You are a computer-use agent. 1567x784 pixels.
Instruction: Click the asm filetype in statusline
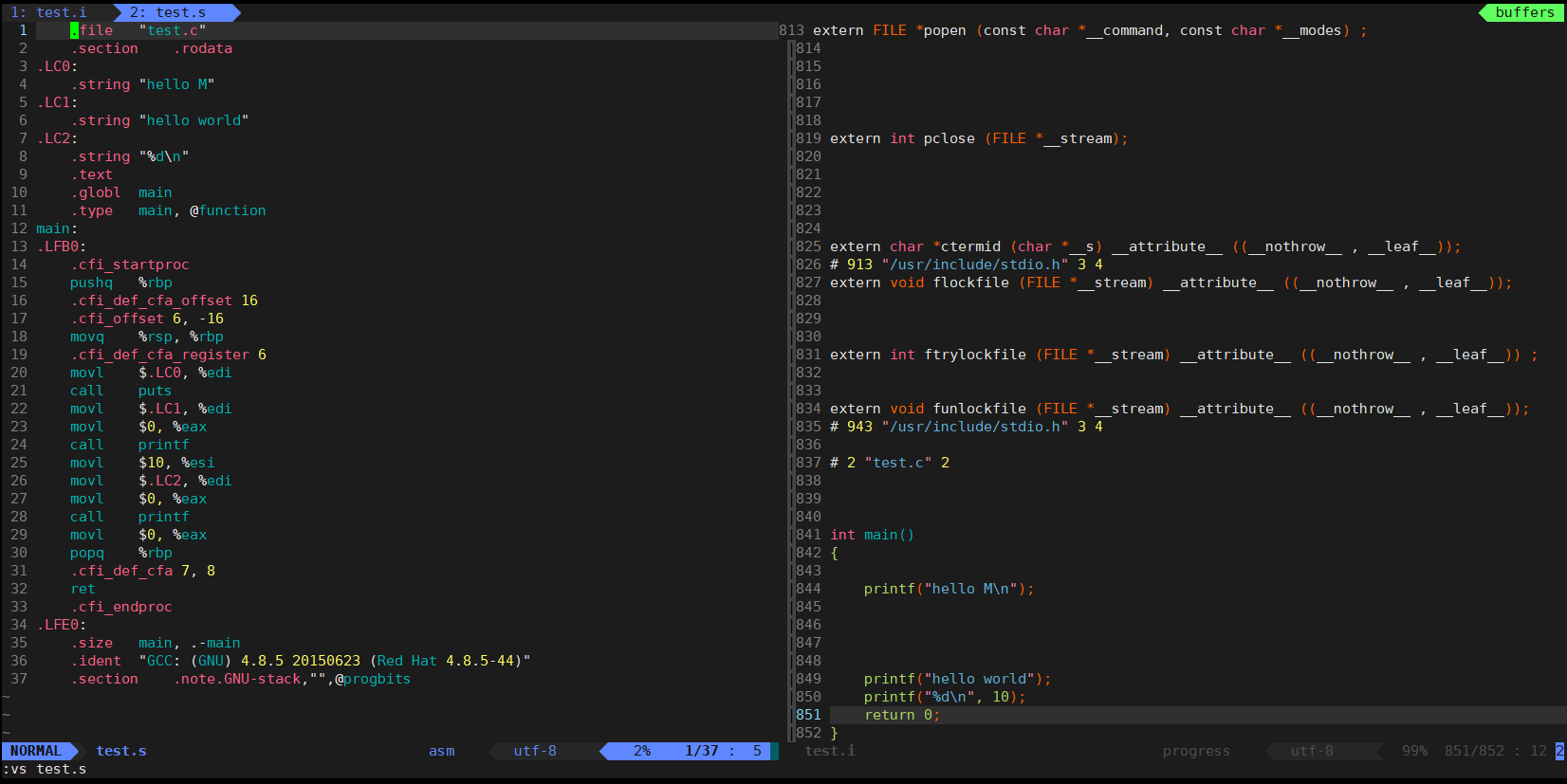point(441,751)
